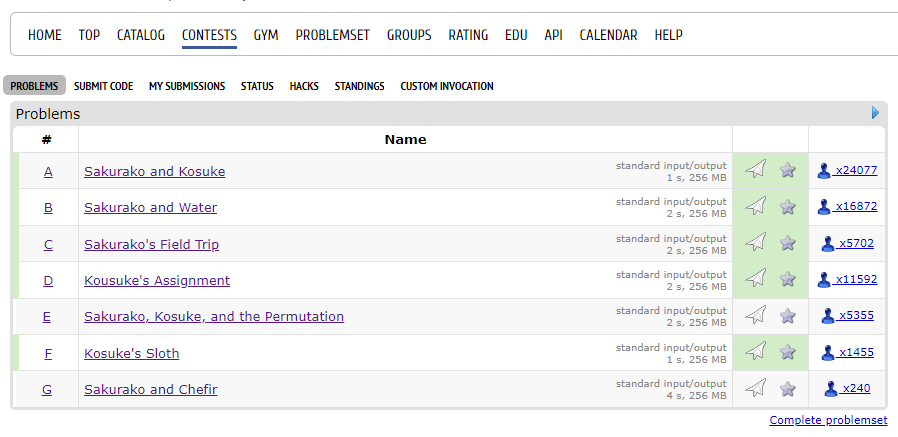Click problem letter A link
Image resolution: width=898 pixels, height=437 pixels.
pos(48,171)
